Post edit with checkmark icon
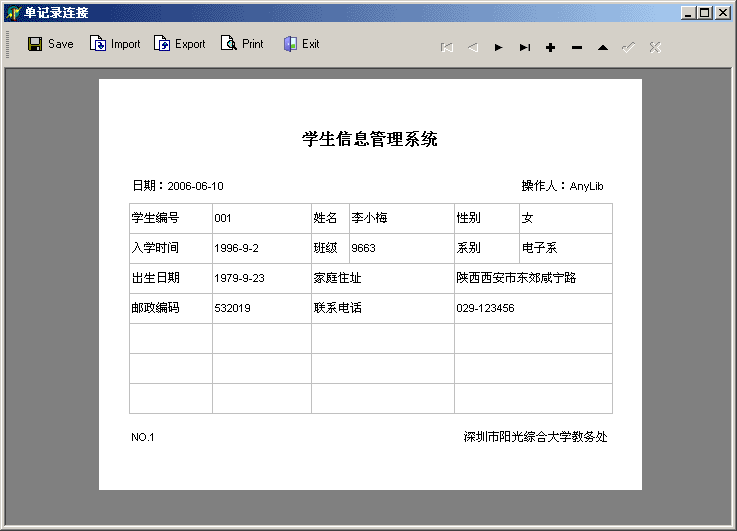 coord(628,47)
